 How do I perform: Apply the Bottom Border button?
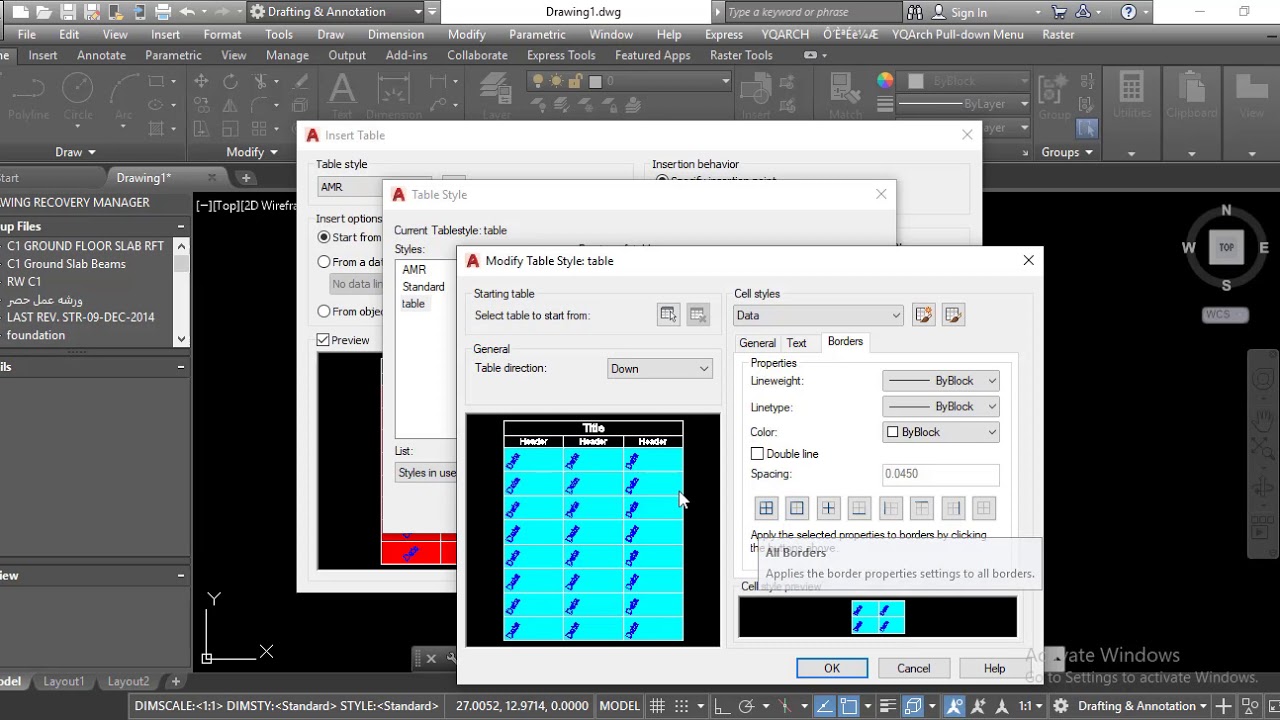[859, 508]
